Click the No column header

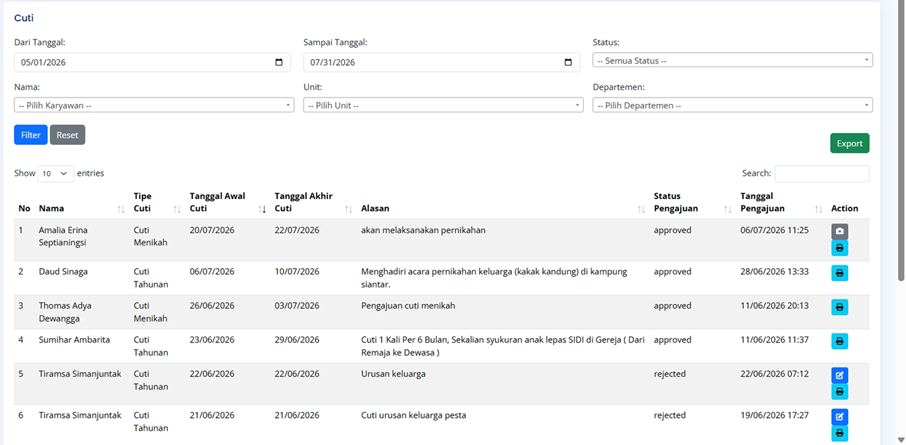(24, 208)
